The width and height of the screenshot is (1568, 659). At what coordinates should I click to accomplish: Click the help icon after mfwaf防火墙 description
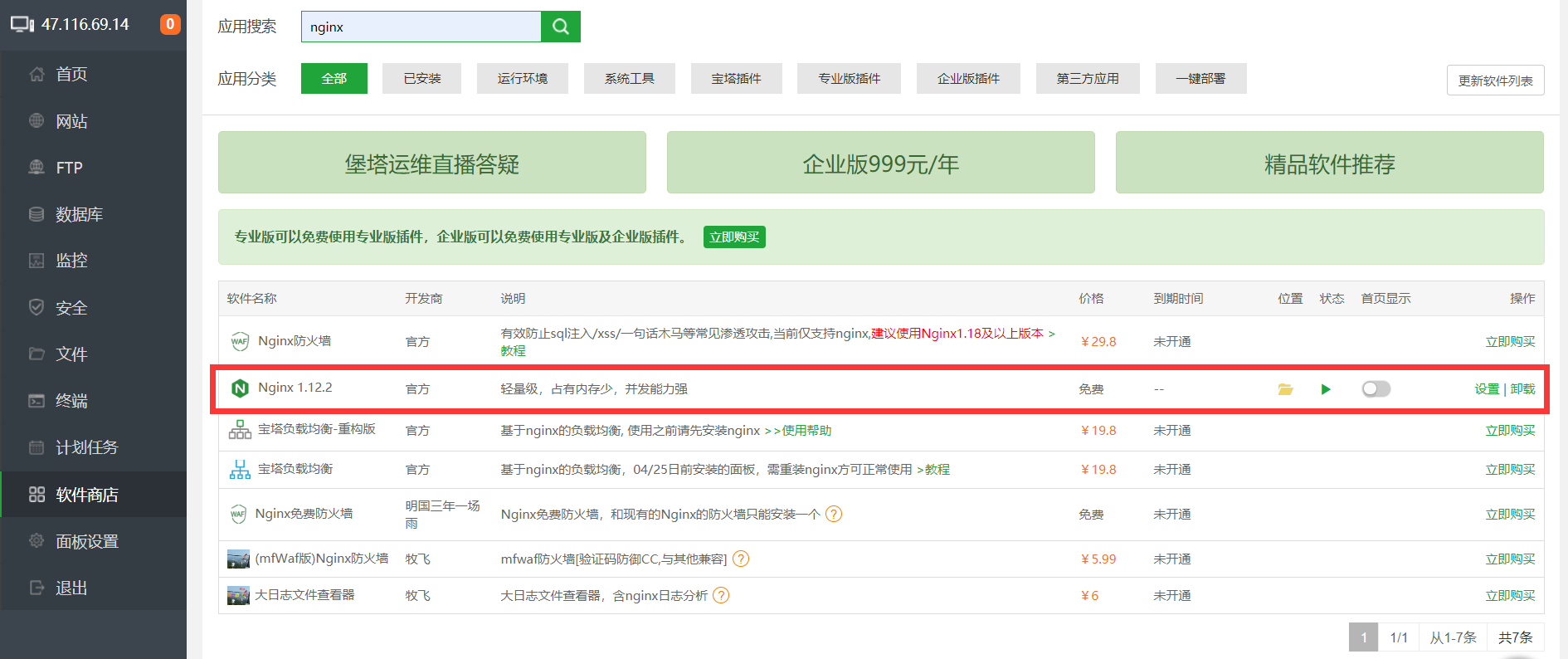741,559
